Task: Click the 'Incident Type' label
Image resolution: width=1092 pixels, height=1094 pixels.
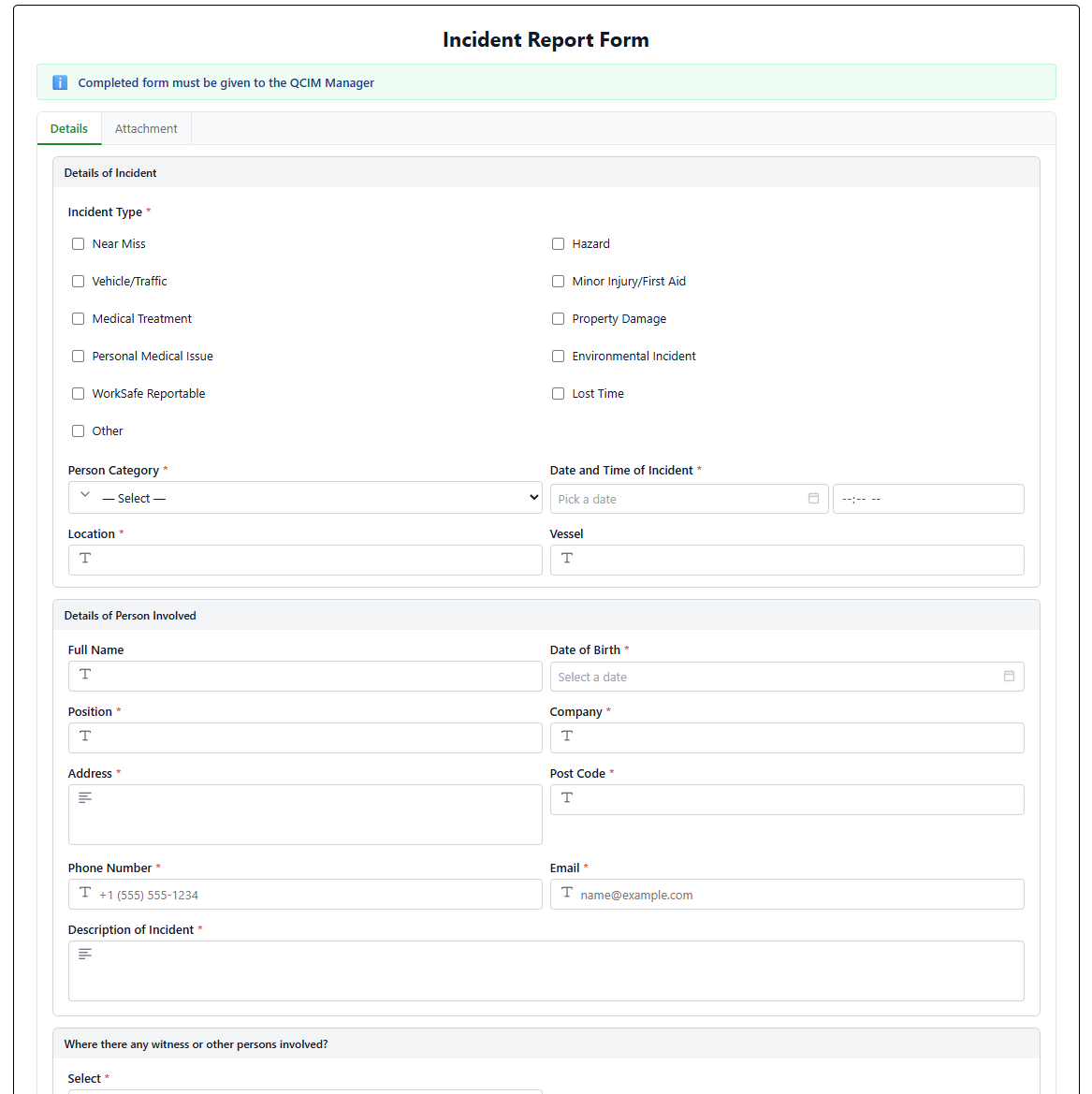Action: (105, 212)
